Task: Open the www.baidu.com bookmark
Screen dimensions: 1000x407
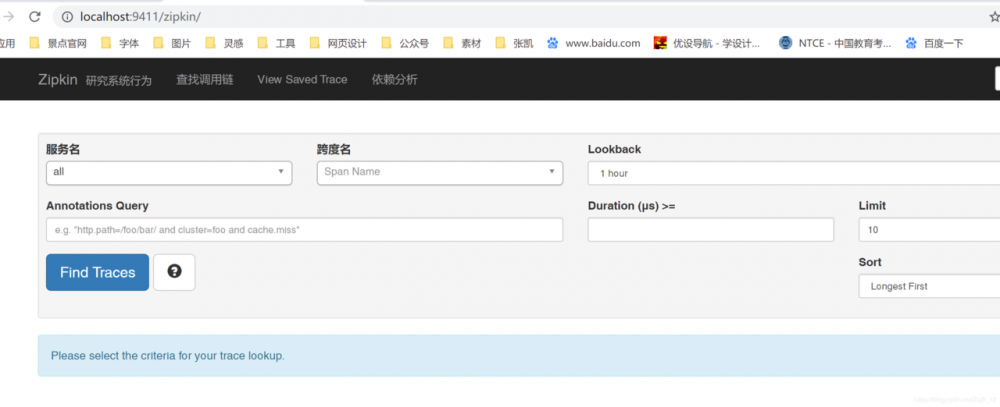Action: [594, 43]
